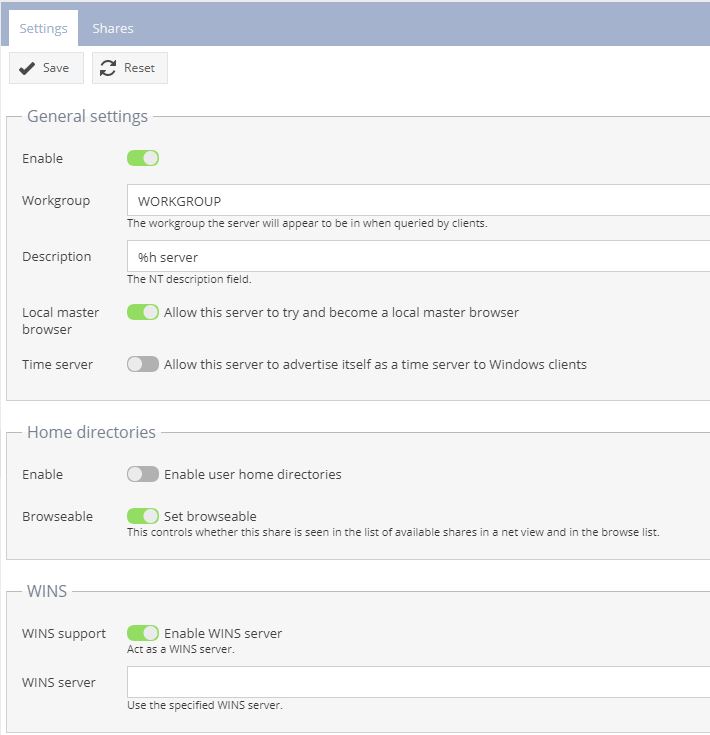Turn off the Browseable switch
The width and height of the screenshot is (710, 735).
click(143, 516)
